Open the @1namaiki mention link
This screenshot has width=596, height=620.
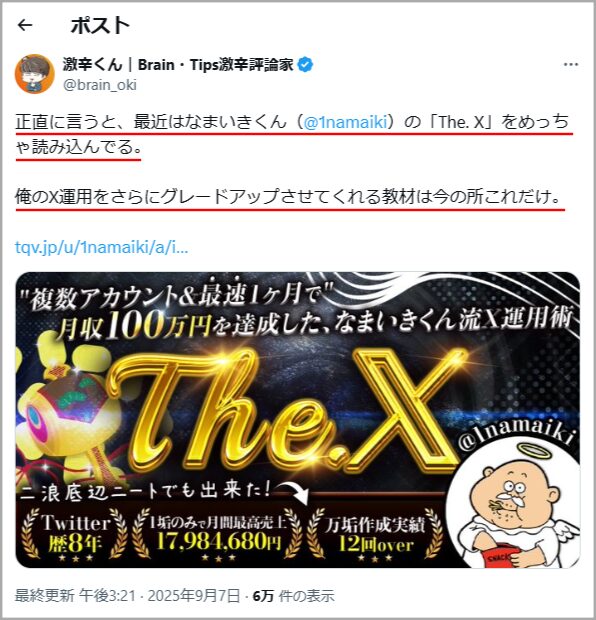click(345, 122)
